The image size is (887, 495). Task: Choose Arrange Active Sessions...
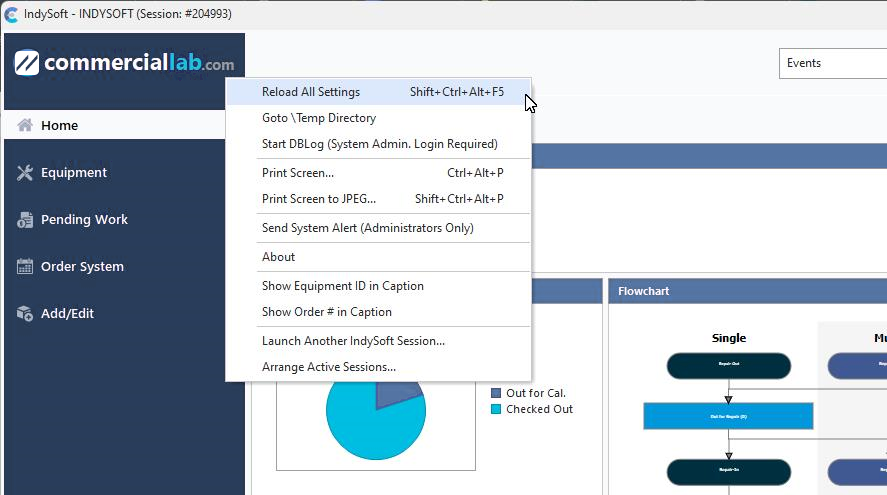(378, 367)
